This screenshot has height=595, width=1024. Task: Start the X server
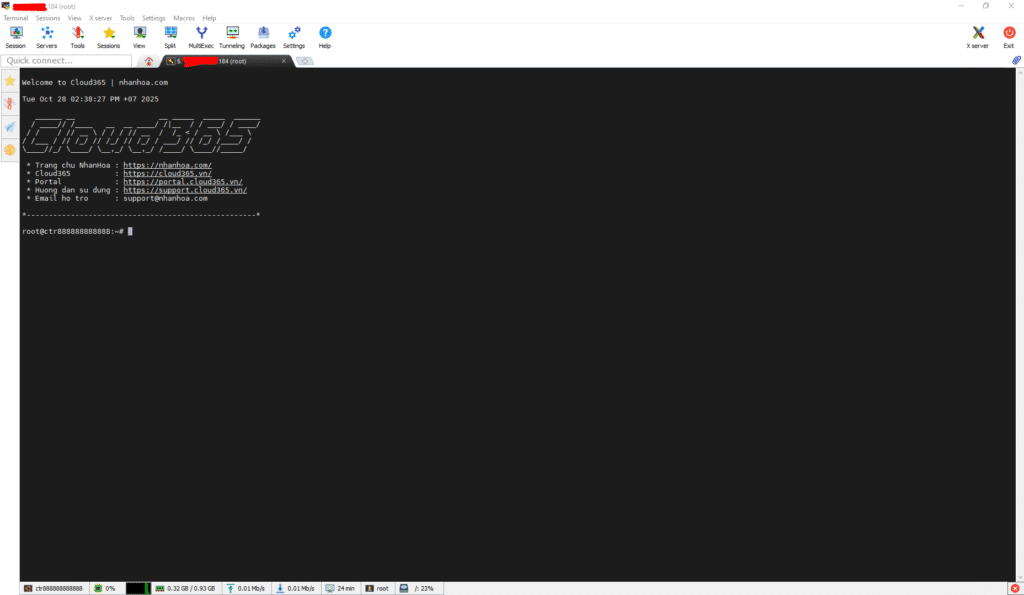[x=978, y=37]
